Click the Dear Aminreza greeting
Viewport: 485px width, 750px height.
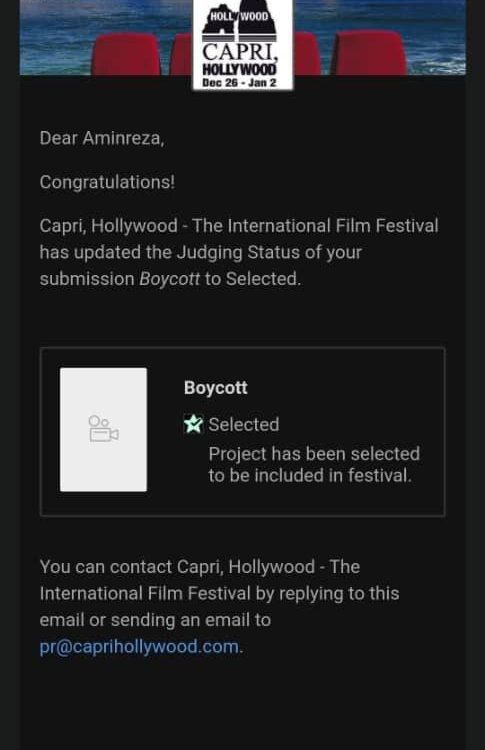click(102, 138)
